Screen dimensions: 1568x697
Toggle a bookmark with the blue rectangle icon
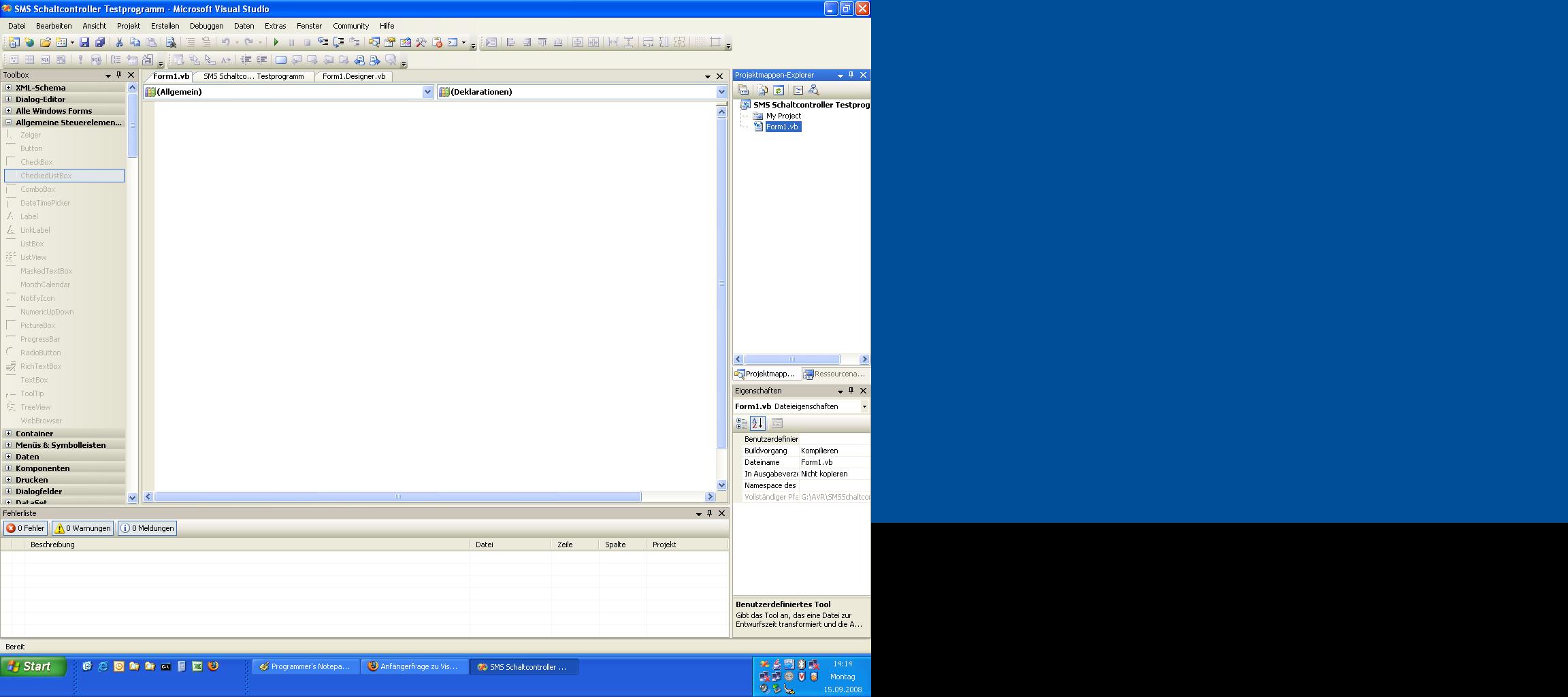tap(280, 60)
